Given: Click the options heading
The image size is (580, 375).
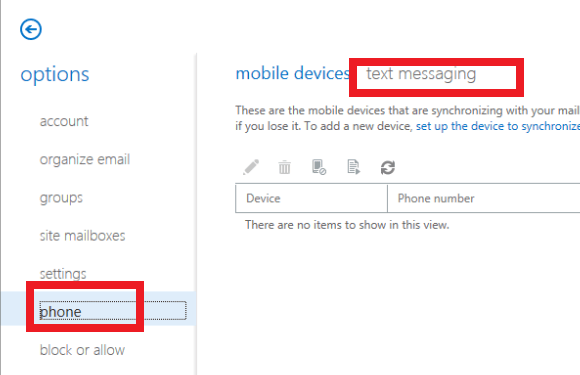Looking at the screenshot, I should [x=55, y=75].
